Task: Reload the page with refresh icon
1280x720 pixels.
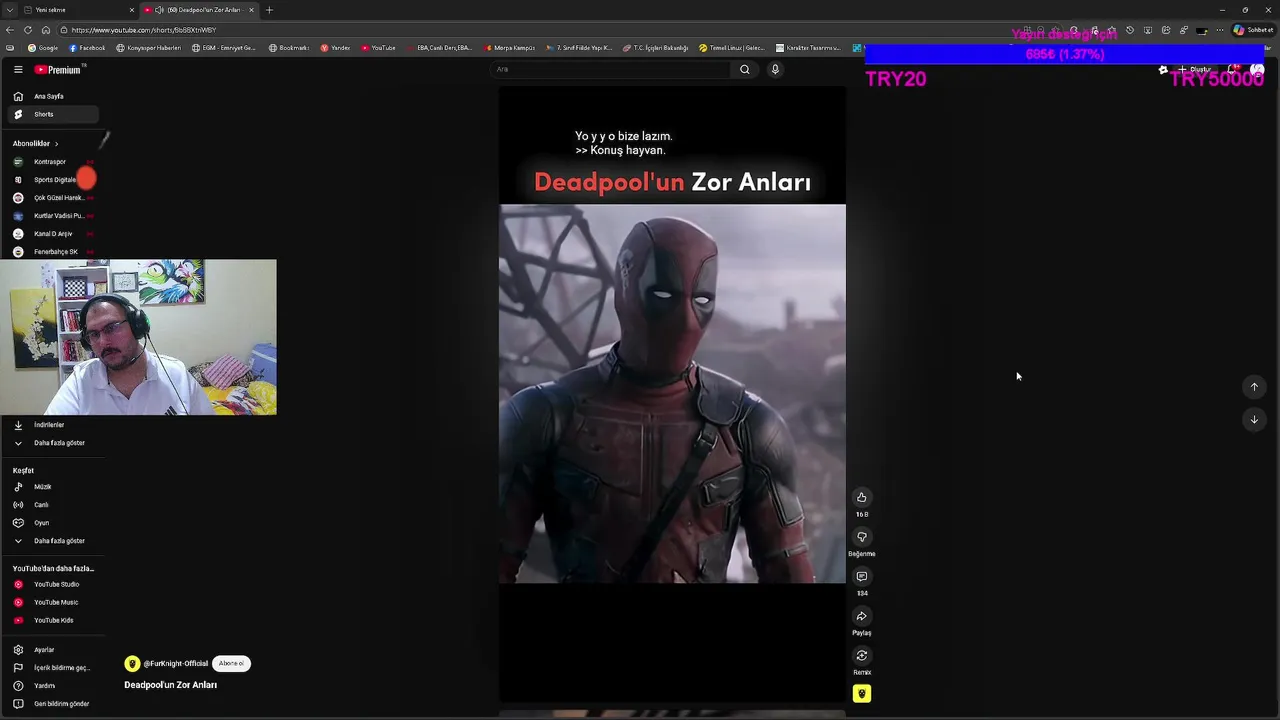Action: (28, 30)
